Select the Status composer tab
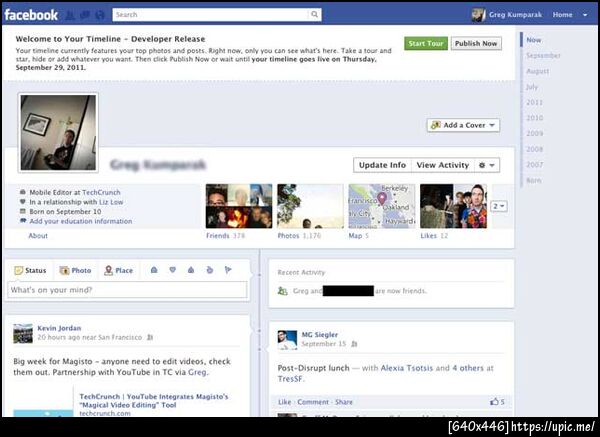This screenshot has width=600, height=437. tap(30, 270)
